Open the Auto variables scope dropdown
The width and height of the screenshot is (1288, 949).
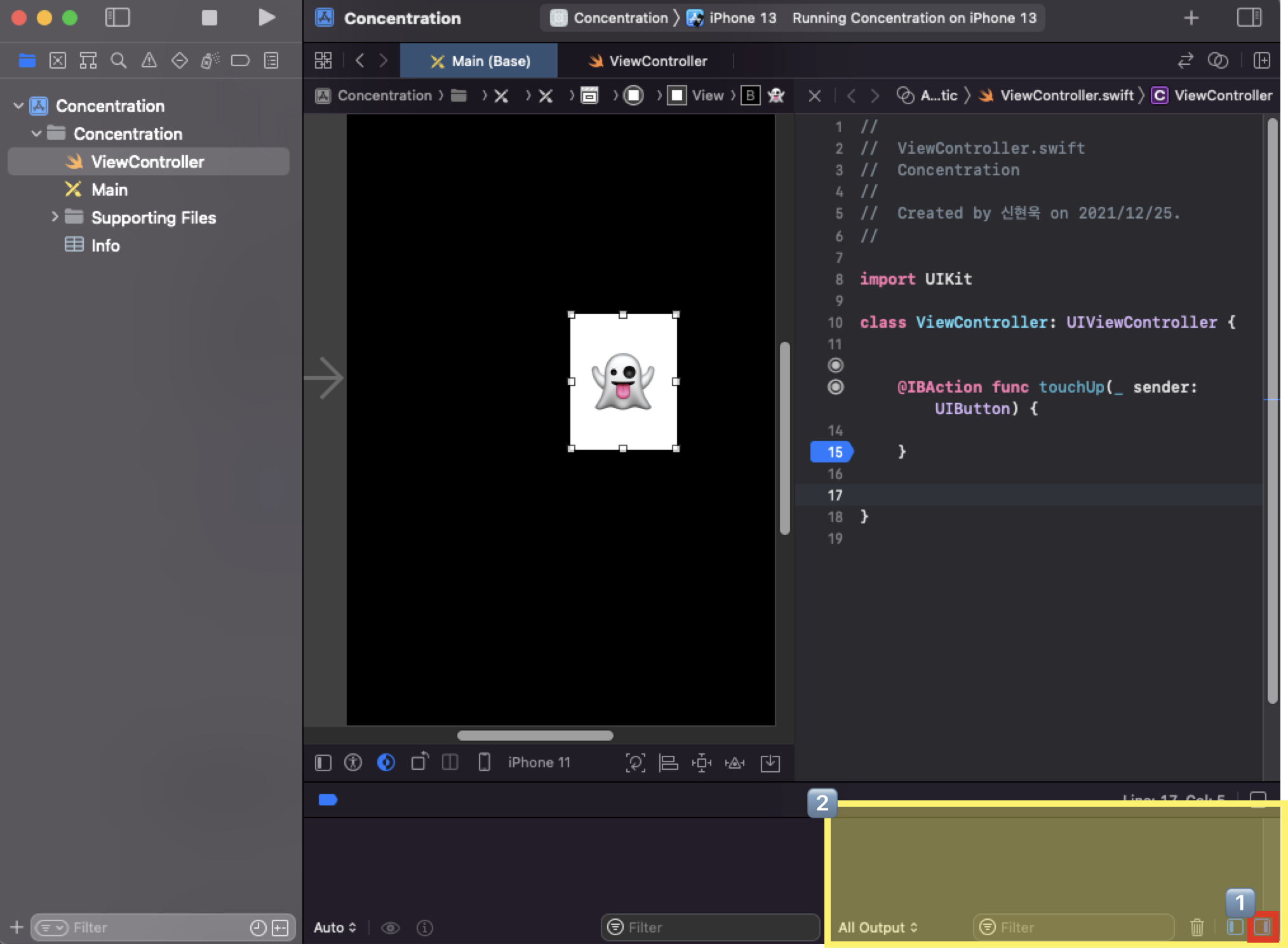pos(335,927)
